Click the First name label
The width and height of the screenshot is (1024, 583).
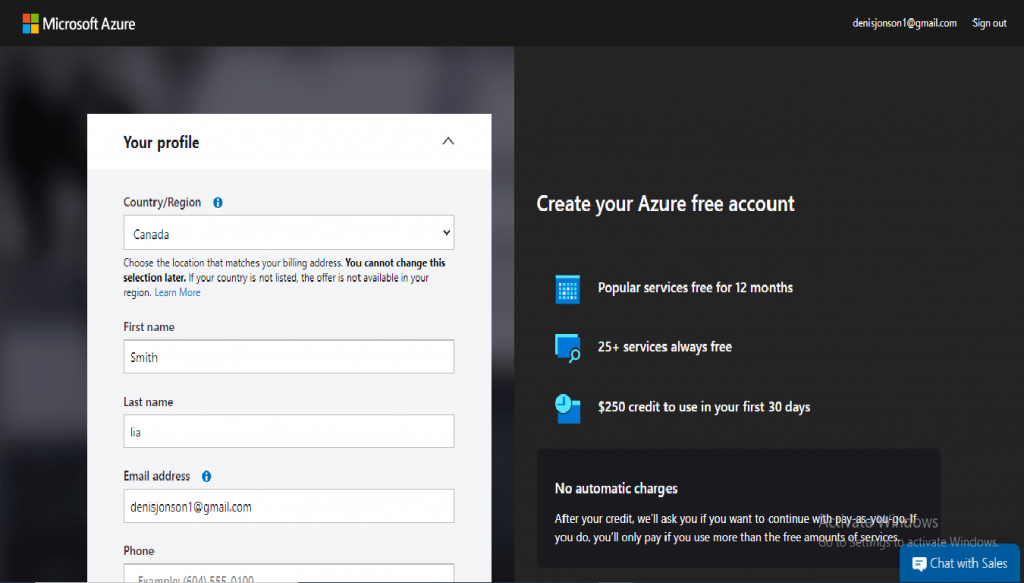tap(149, 327)
